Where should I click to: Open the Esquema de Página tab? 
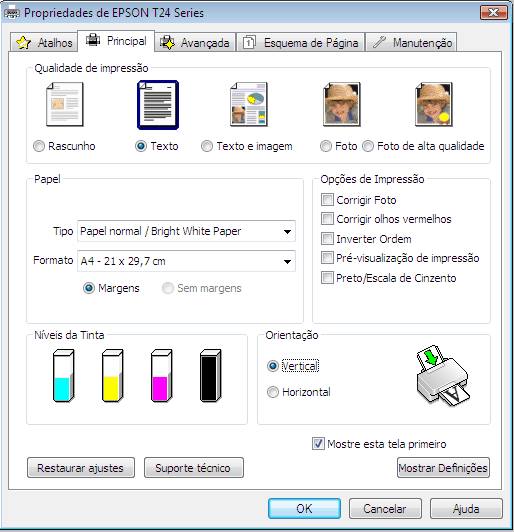pyautogui.click(x=301, y=43)
